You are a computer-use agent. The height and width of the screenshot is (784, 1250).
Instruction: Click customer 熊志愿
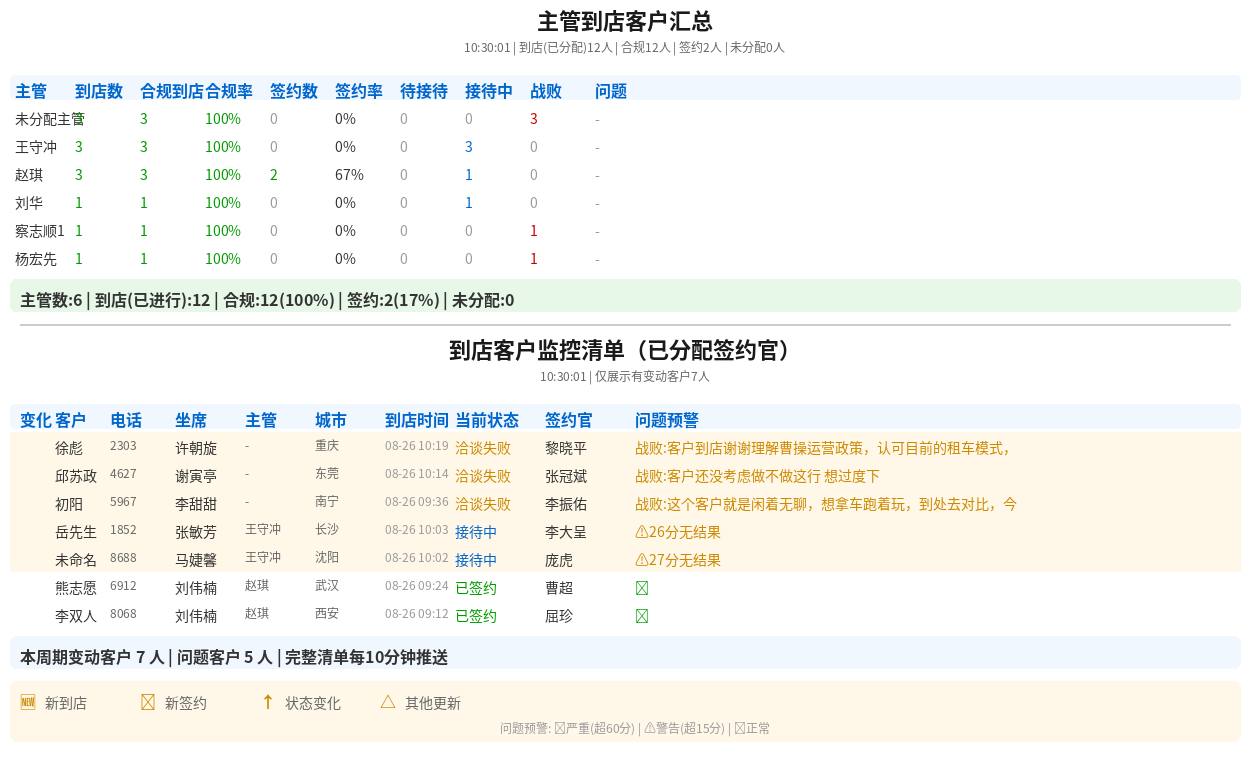[x=76, y=588]
